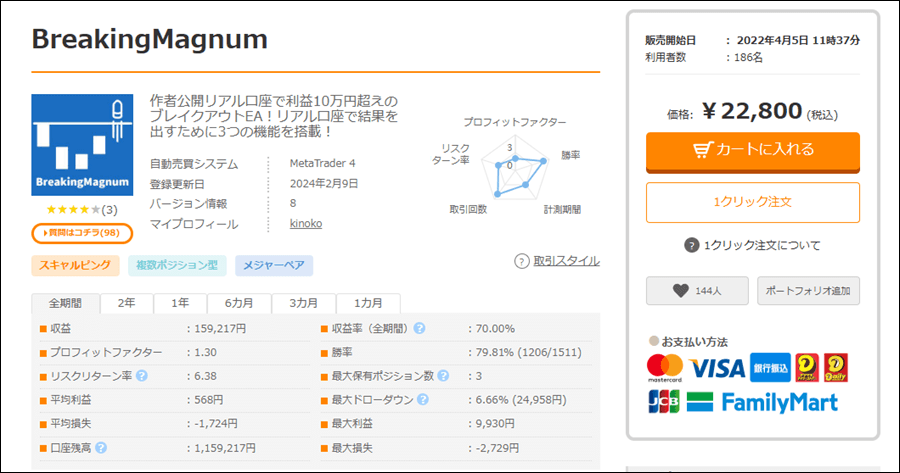The height and width of the screenshot is (473, 900).
Task: Click the 1クリック注文 button
Action: tap(752, 202)
